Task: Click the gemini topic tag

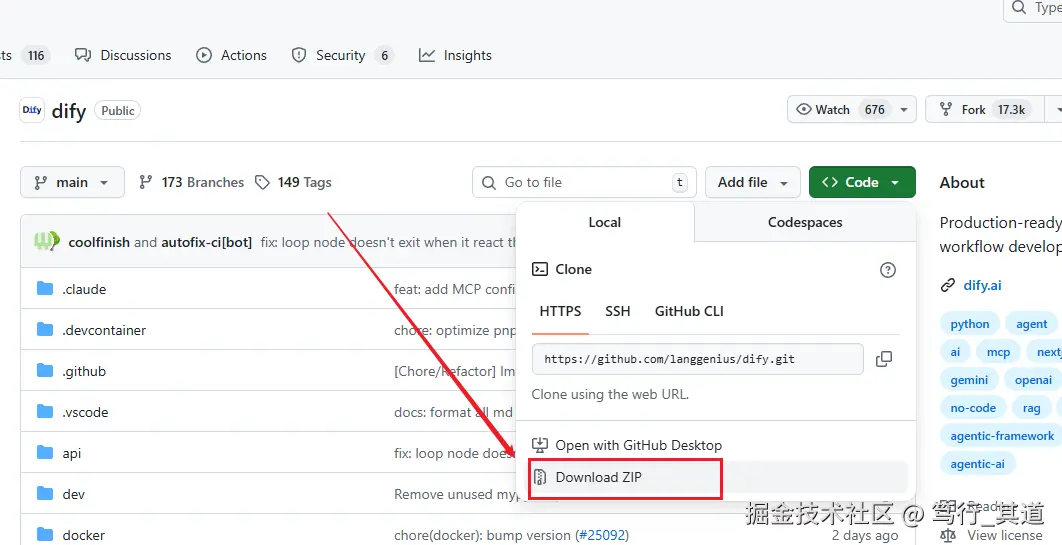Action: 969,380
